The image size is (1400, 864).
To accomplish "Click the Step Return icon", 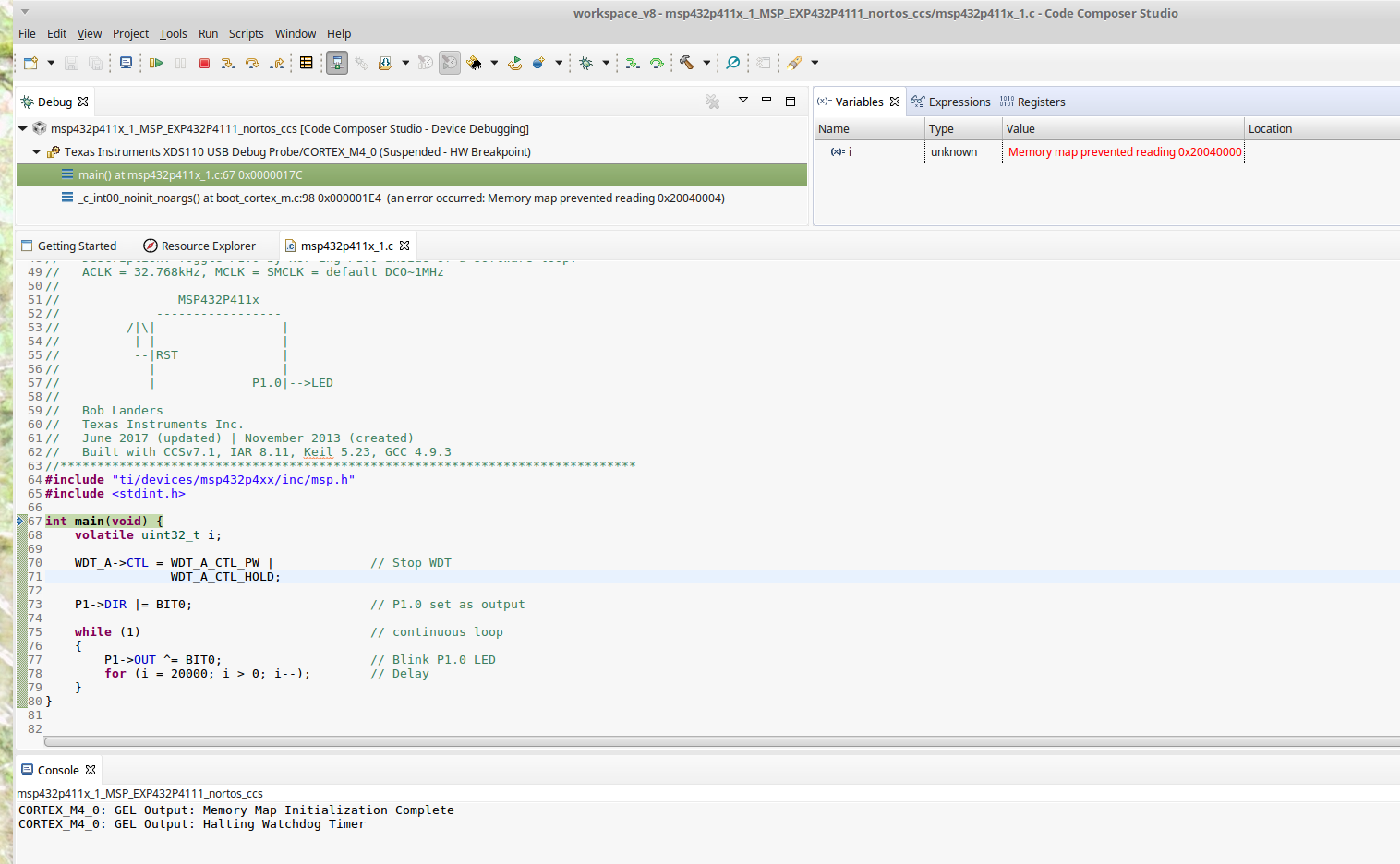I will point(276,63).
